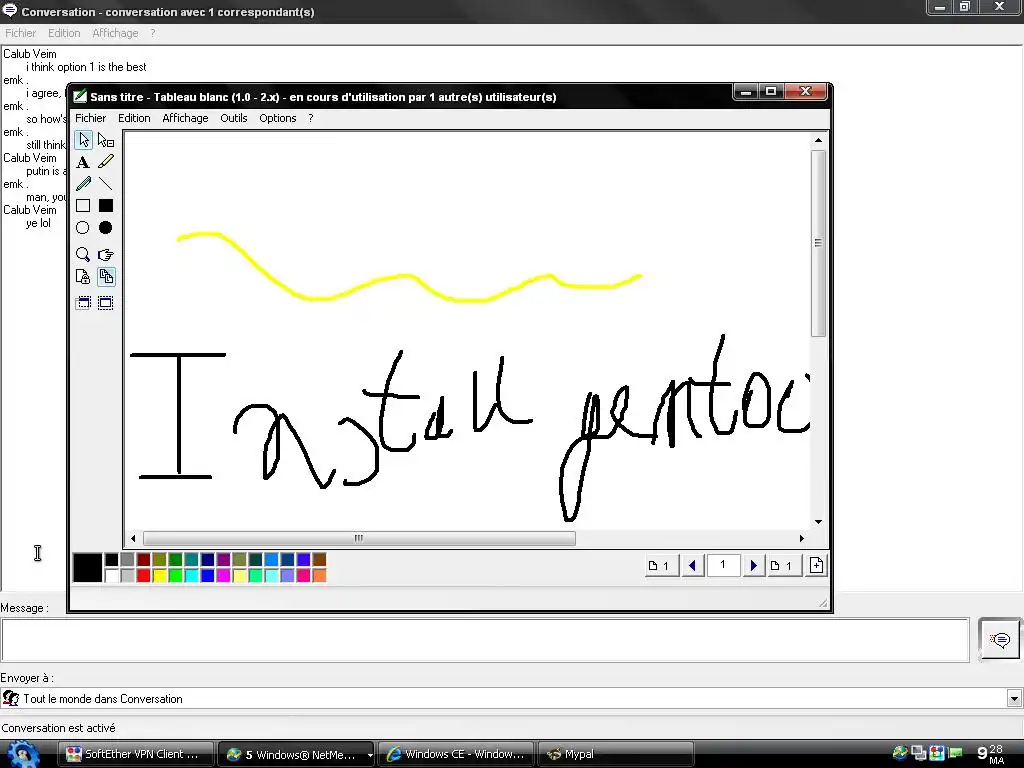Image resolution: width=1024 pixels, height=768 pixels.
Task: Click the whiteboard scroll up arrow
Action: pyautogui.click(x=818, y=140)
